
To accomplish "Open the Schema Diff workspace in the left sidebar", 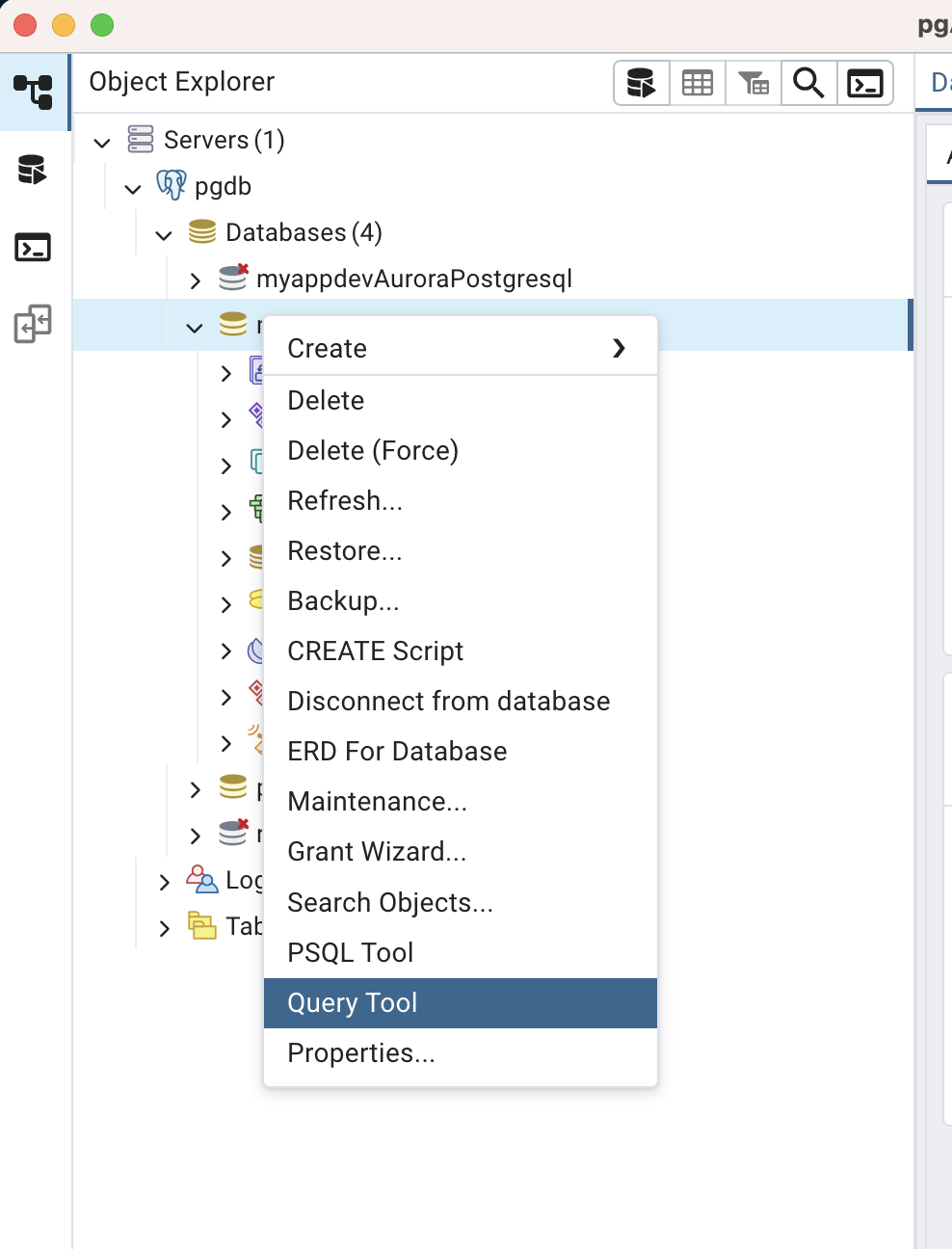I will (33, 324).
